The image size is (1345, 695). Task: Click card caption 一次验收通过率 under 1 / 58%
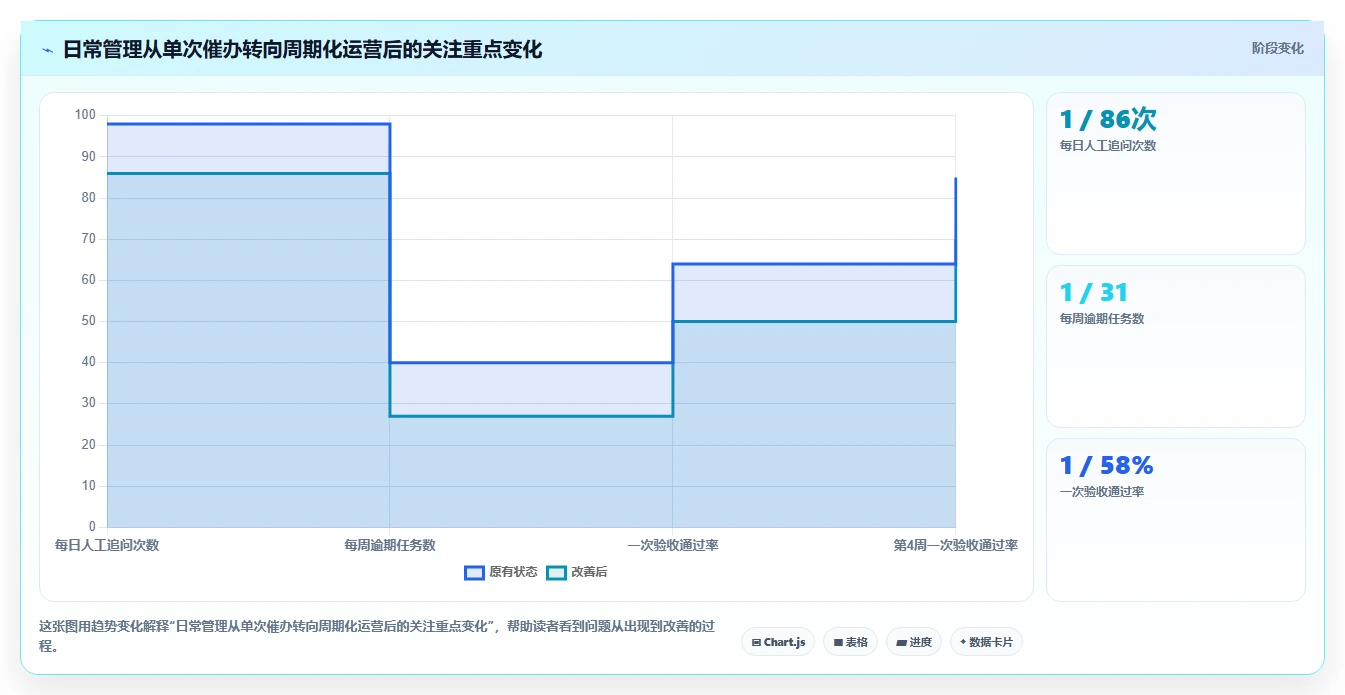1102,492
